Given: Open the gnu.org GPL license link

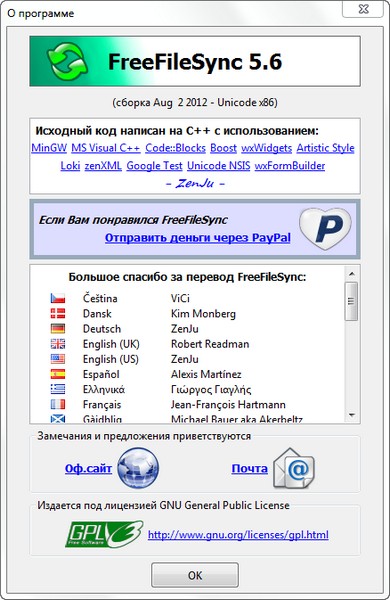Looking at the screenshot, I should [238, 535].
